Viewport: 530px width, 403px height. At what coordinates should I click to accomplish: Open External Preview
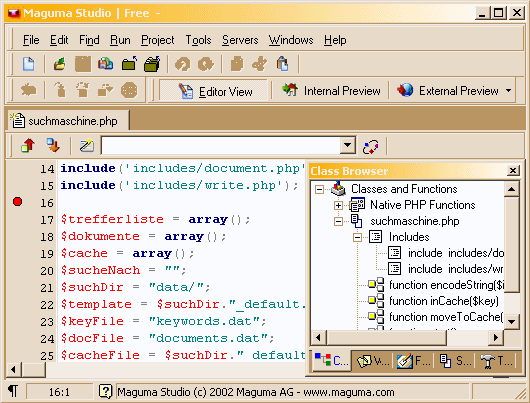coord(448,91)
